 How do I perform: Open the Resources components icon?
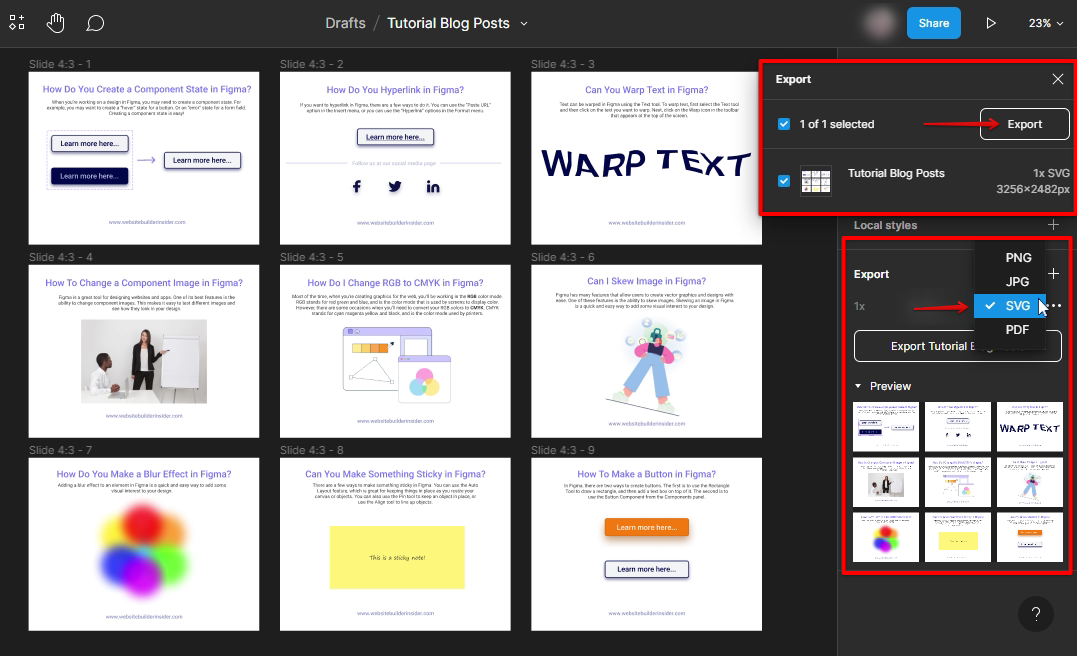point(17,23)
